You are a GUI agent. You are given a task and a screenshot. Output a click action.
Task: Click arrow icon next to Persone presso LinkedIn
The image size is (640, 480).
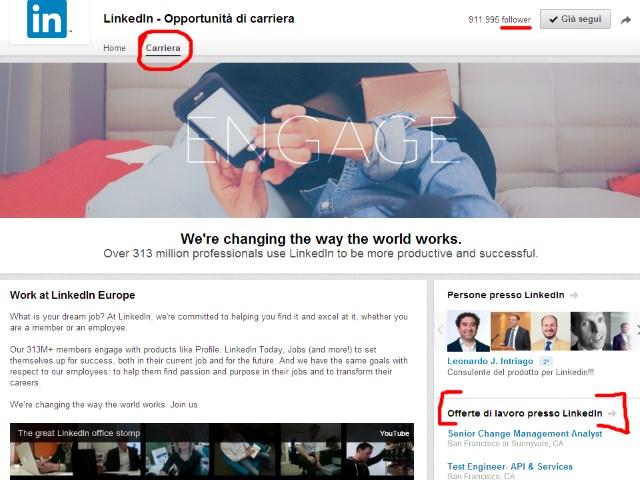click(574, 295)
